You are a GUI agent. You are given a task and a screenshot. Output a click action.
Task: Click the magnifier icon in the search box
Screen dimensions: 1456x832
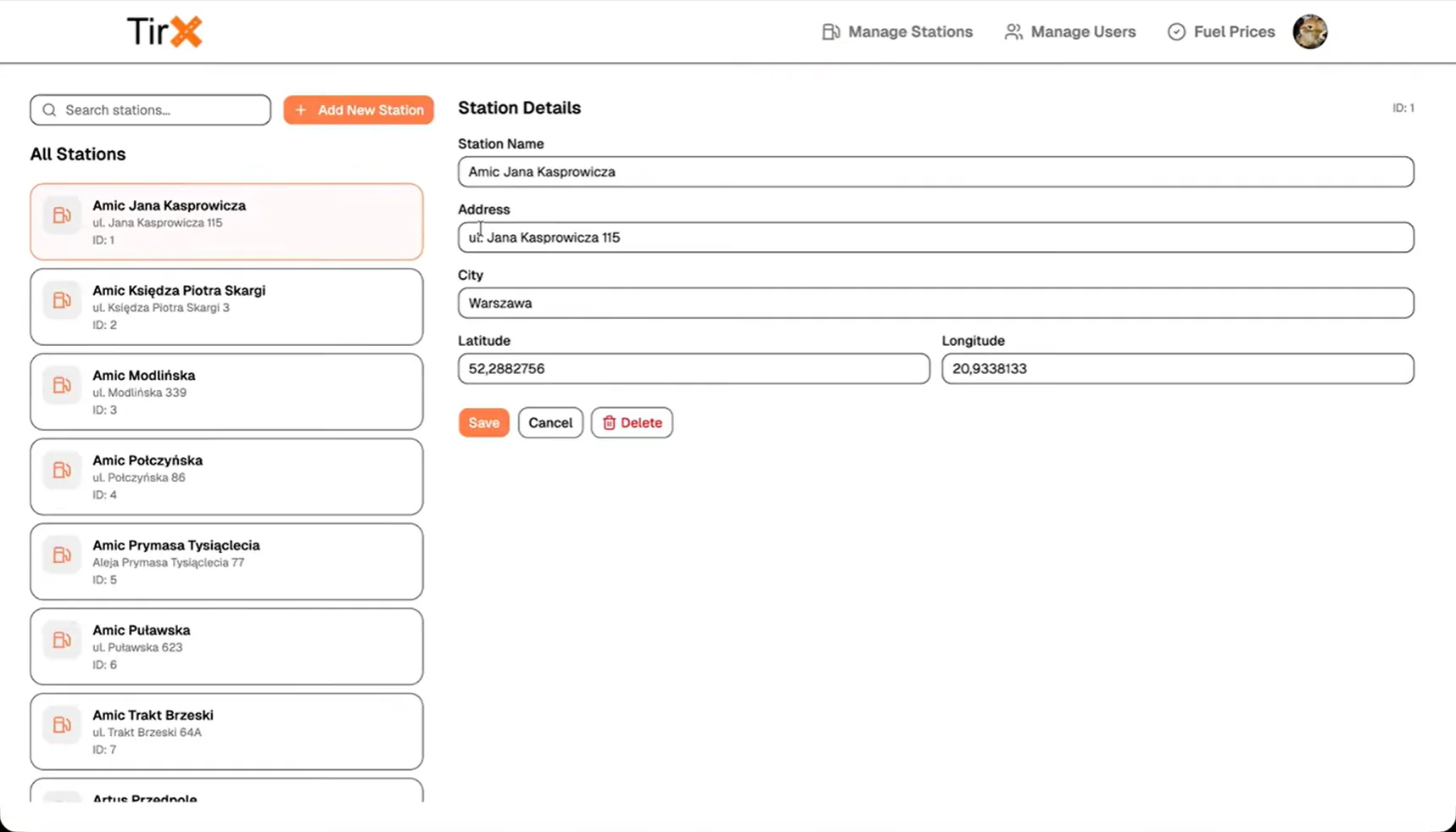(x=49, y=110)
